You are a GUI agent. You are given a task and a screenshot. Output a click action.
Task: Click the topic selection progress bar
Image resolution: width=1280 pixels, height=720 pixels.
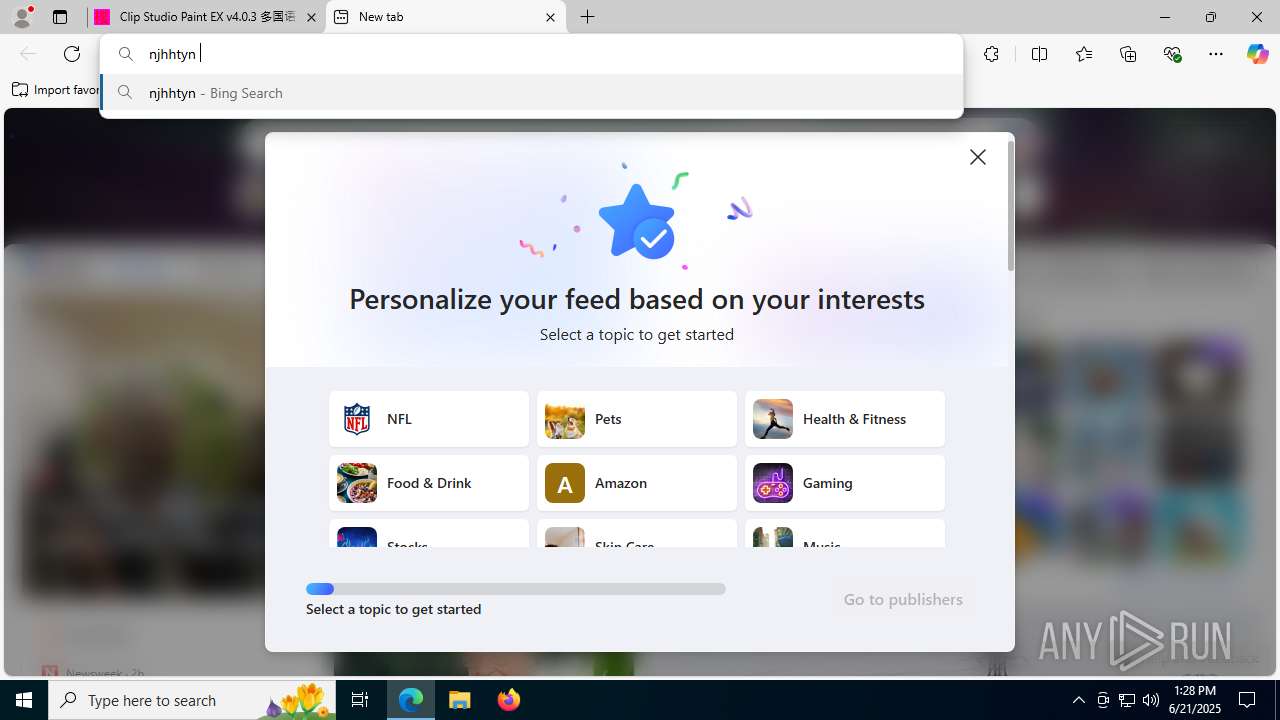point(516,589)
